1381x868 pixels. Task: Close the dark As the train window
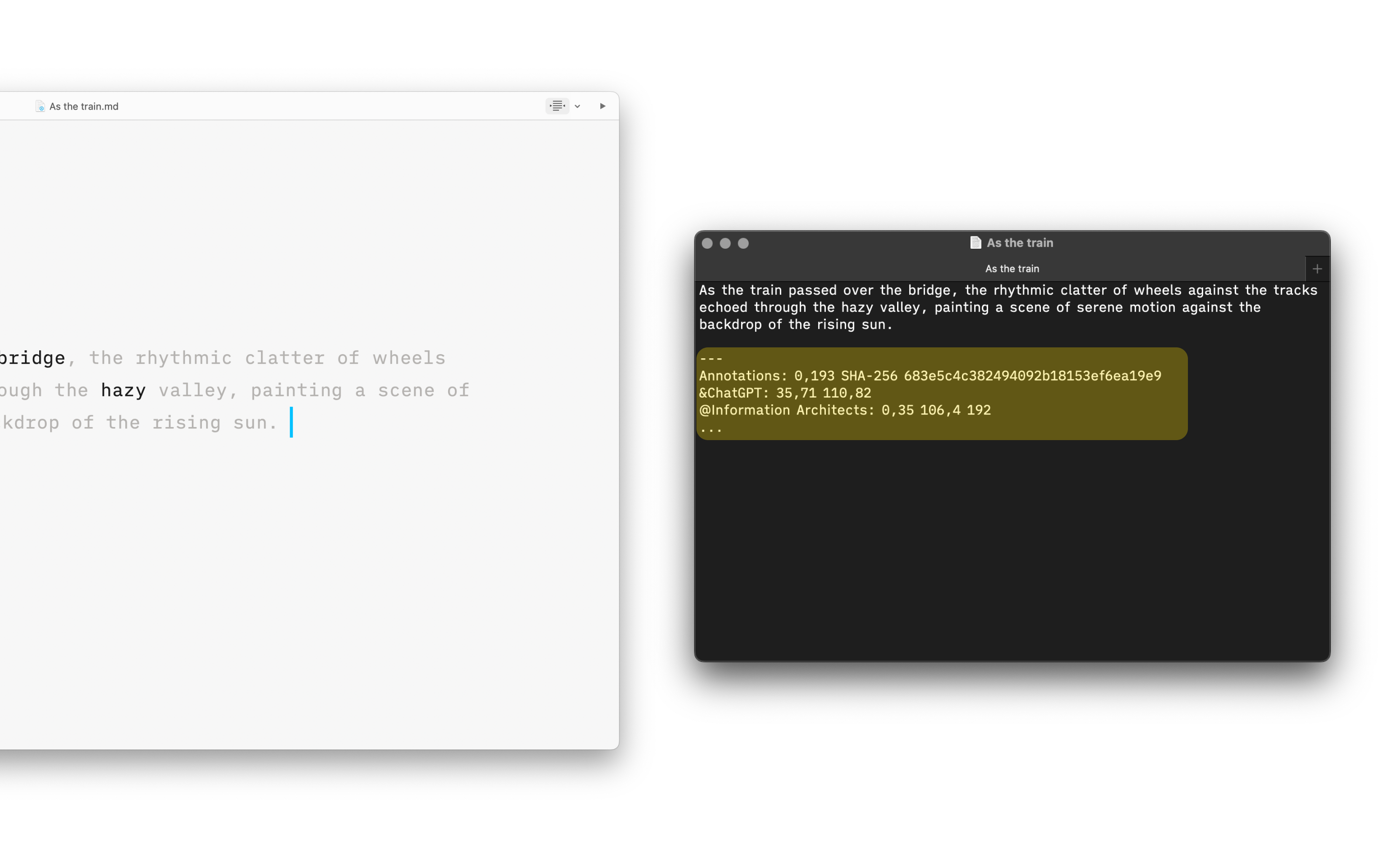[707, 243]
